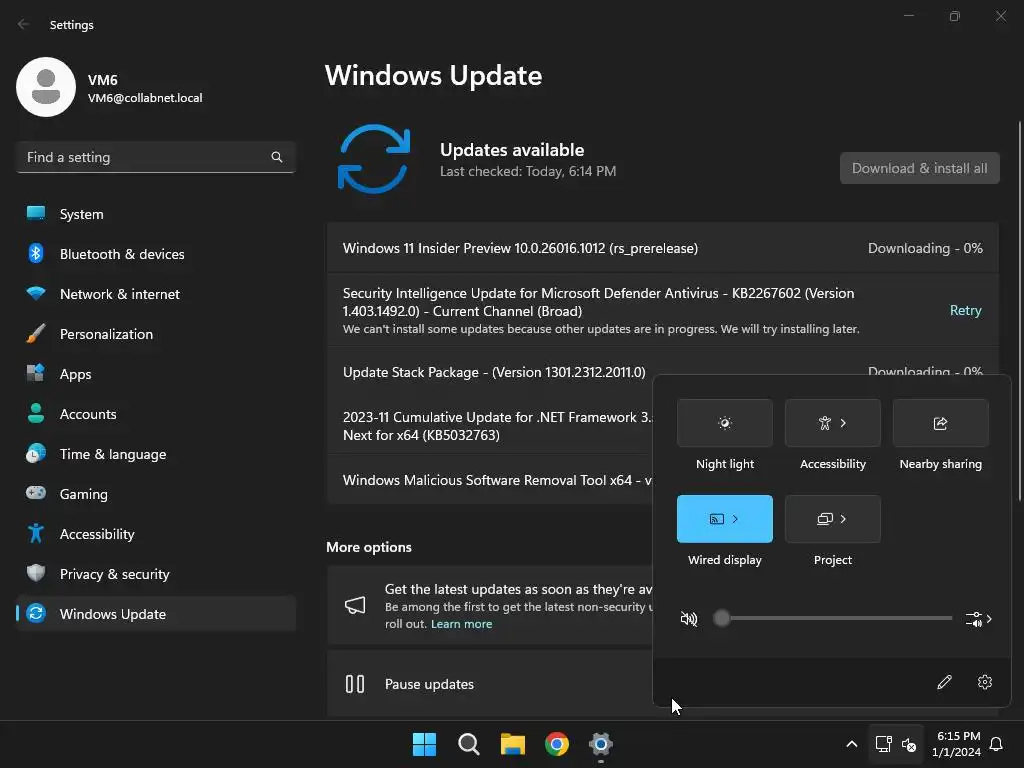Click the pause bars icon

(355, 684)
